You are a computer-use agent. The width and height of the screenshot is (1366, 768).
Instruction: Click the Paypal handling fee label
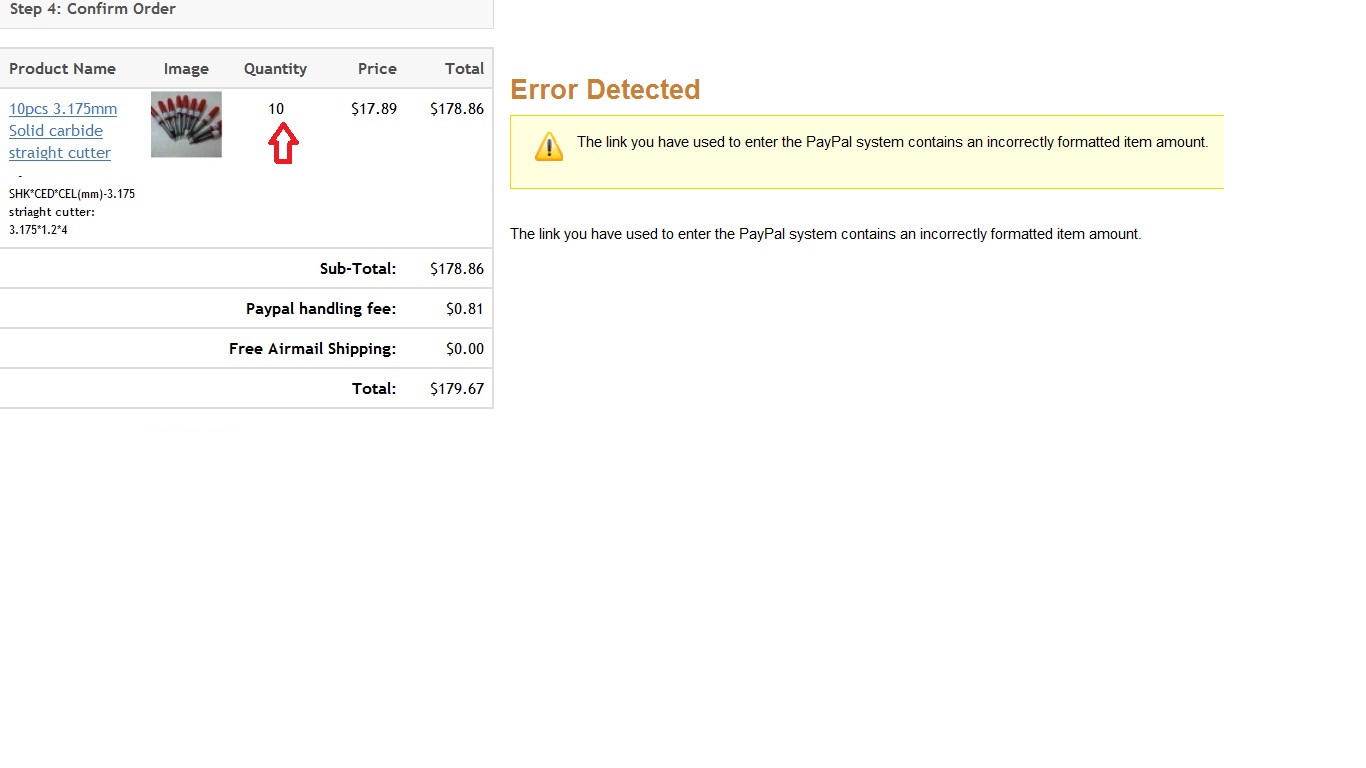(321, 309)
